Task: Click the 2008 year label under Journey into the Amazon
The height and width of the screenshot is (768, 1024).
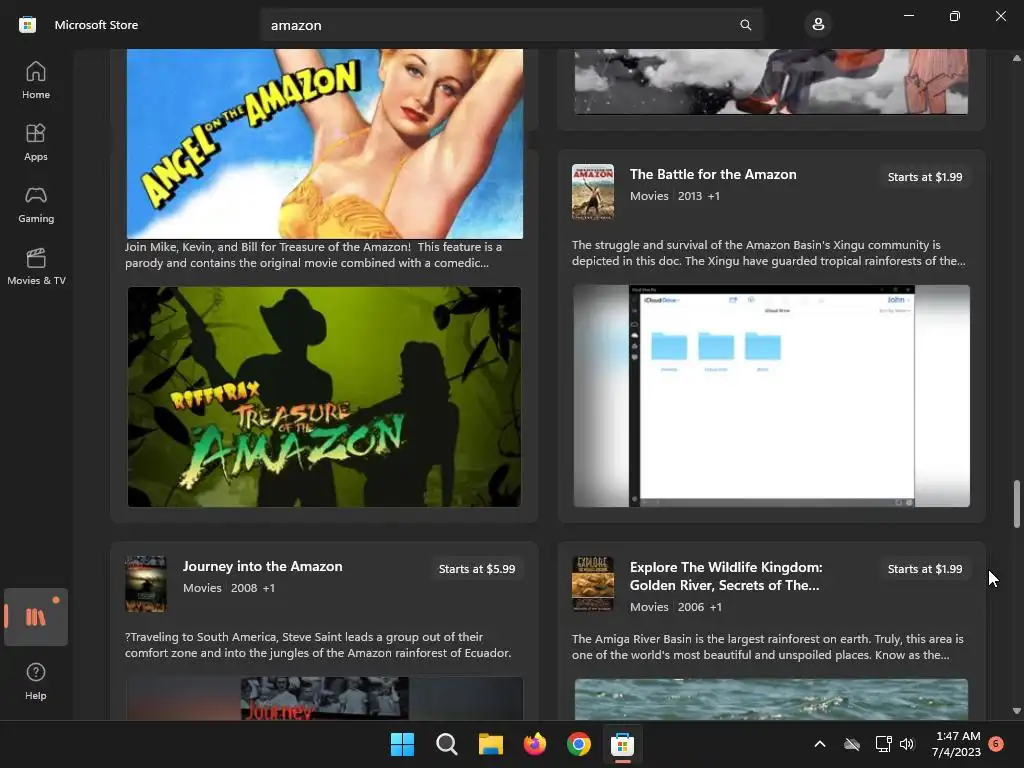Action: point(244,588)
